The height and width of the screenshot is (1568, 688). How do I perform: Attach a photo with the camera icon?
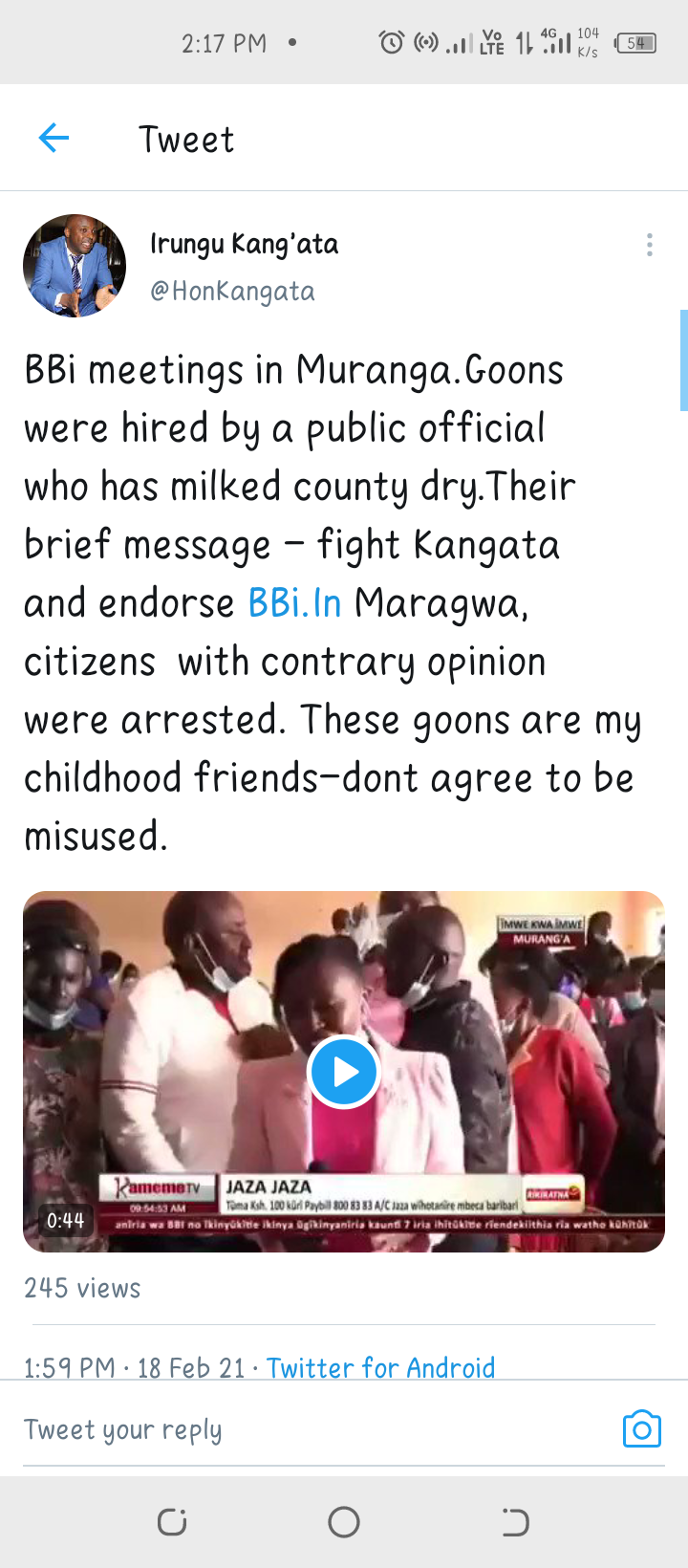[641, 1428]
